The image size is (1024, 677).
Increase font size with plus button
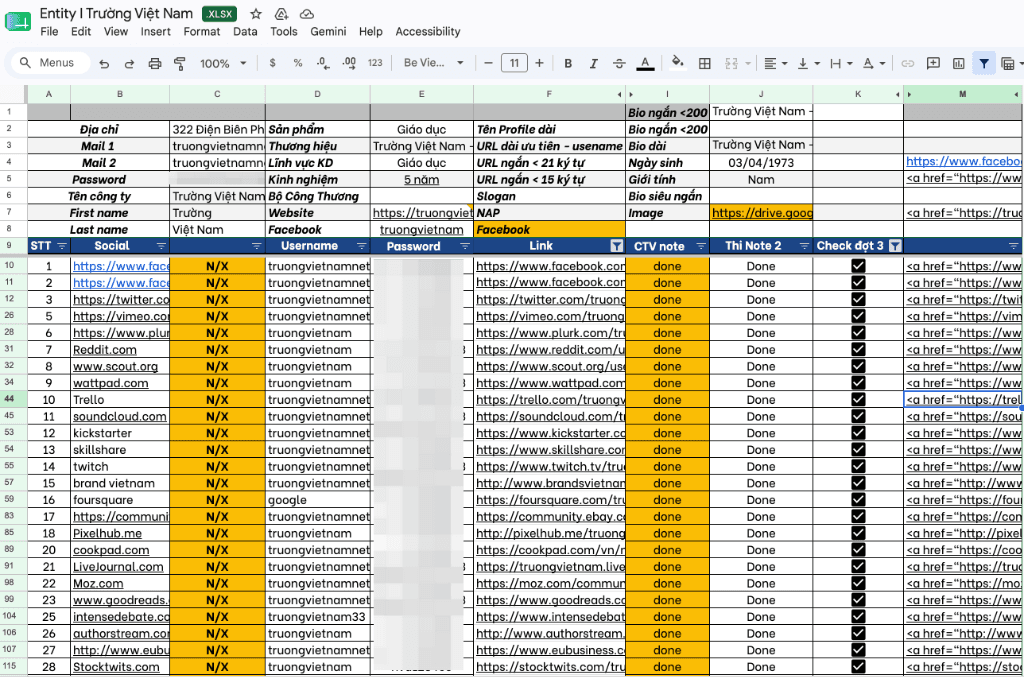539,63
